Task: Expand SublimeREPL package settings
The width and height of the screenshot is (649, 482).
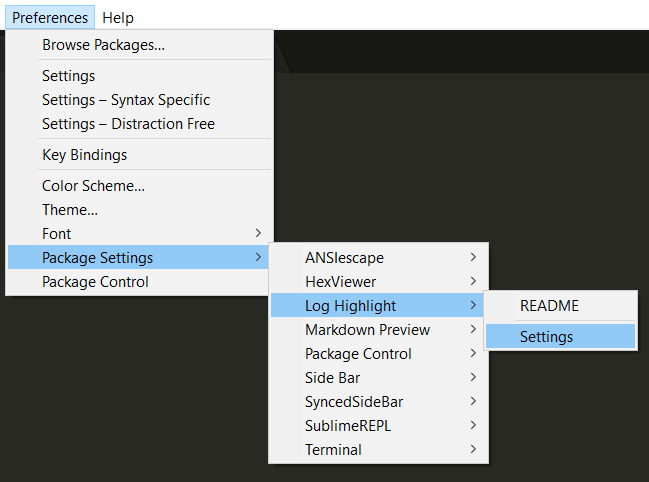Action: click(379, 425)
